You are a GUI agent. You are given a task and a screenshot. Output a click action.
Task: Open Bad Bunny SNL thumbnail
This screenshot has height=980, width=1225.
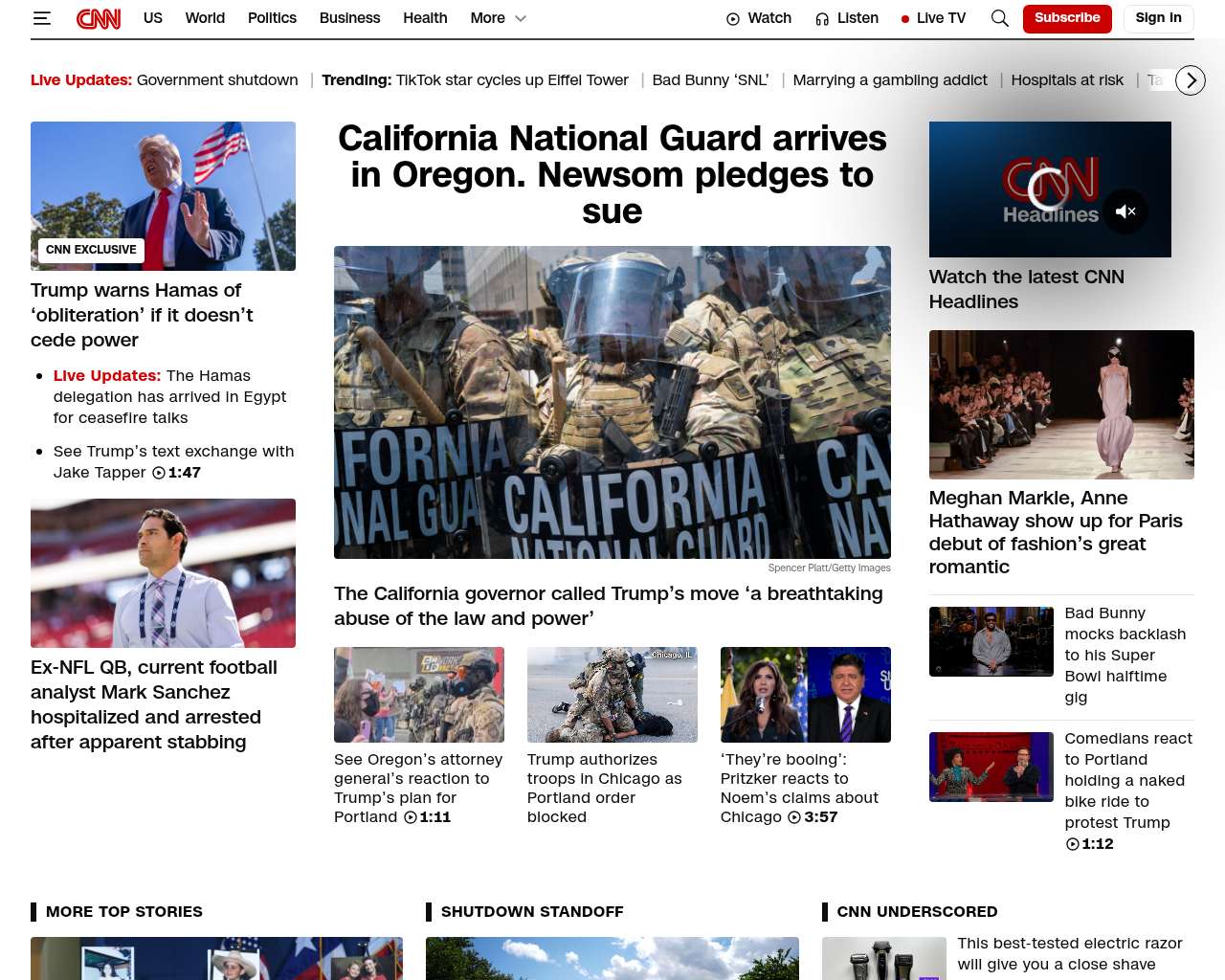(x=991, y=641)
